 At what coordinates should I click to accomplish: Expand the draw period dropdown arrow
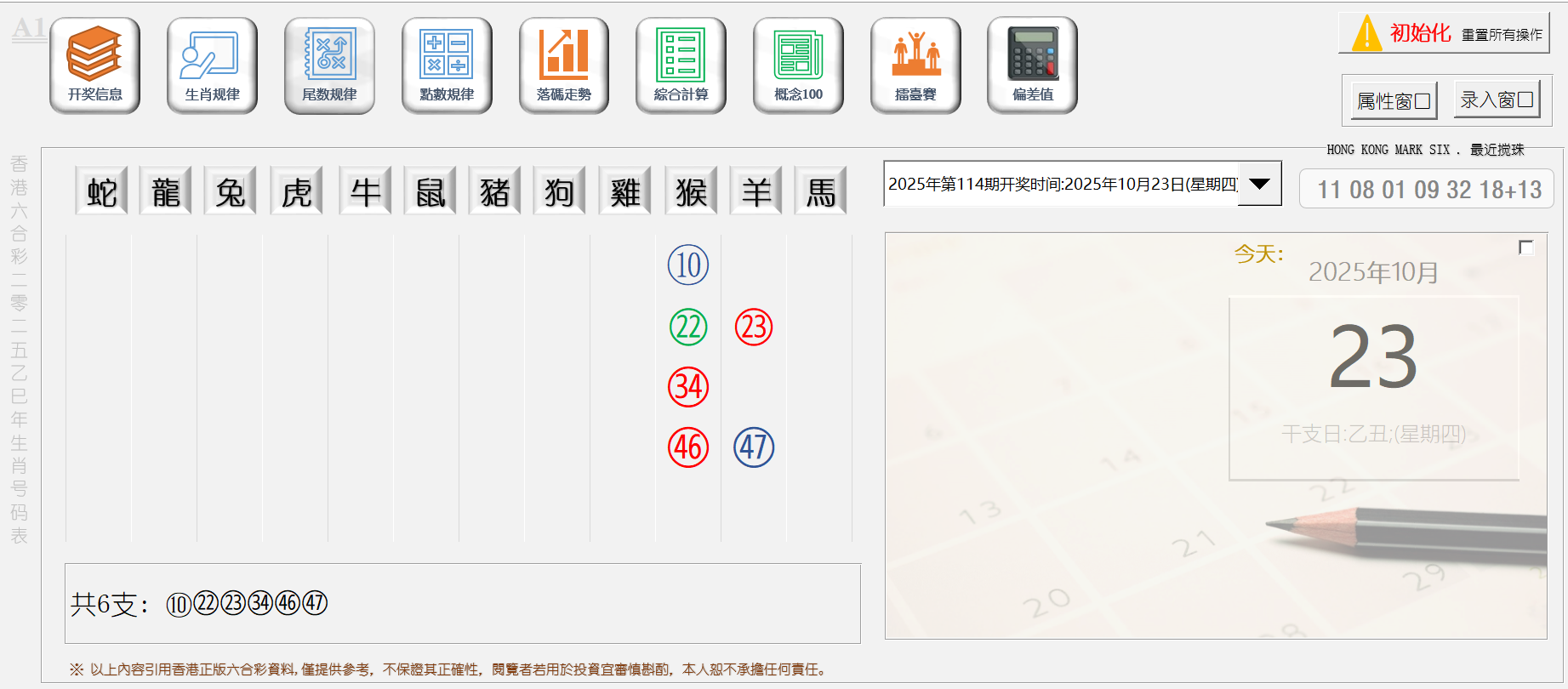[1259, 184]
